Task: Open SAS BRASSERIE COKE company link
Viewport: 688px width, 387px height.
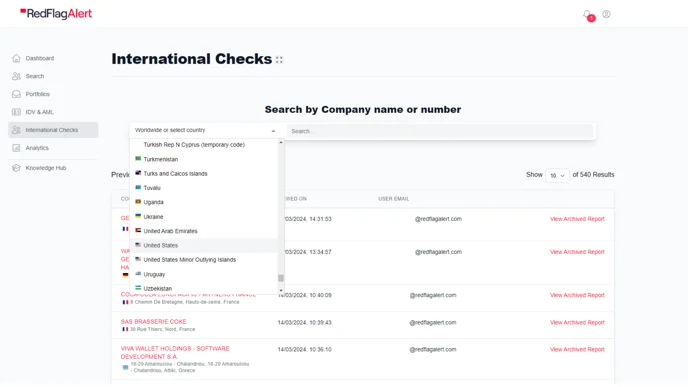Action: pos(154,322)
